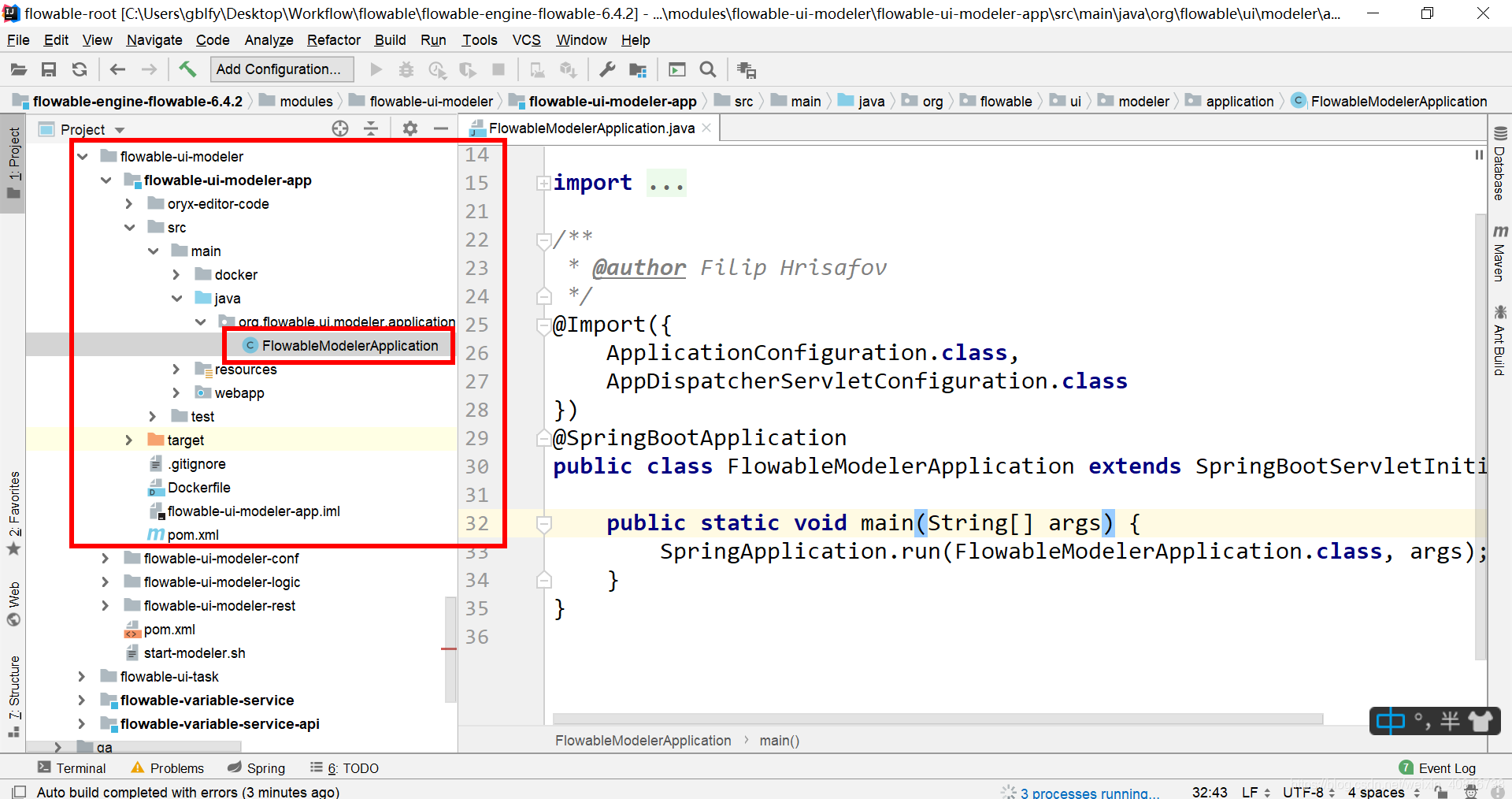Expand the docker folder
1512x799 pixels.
[176, 275]
